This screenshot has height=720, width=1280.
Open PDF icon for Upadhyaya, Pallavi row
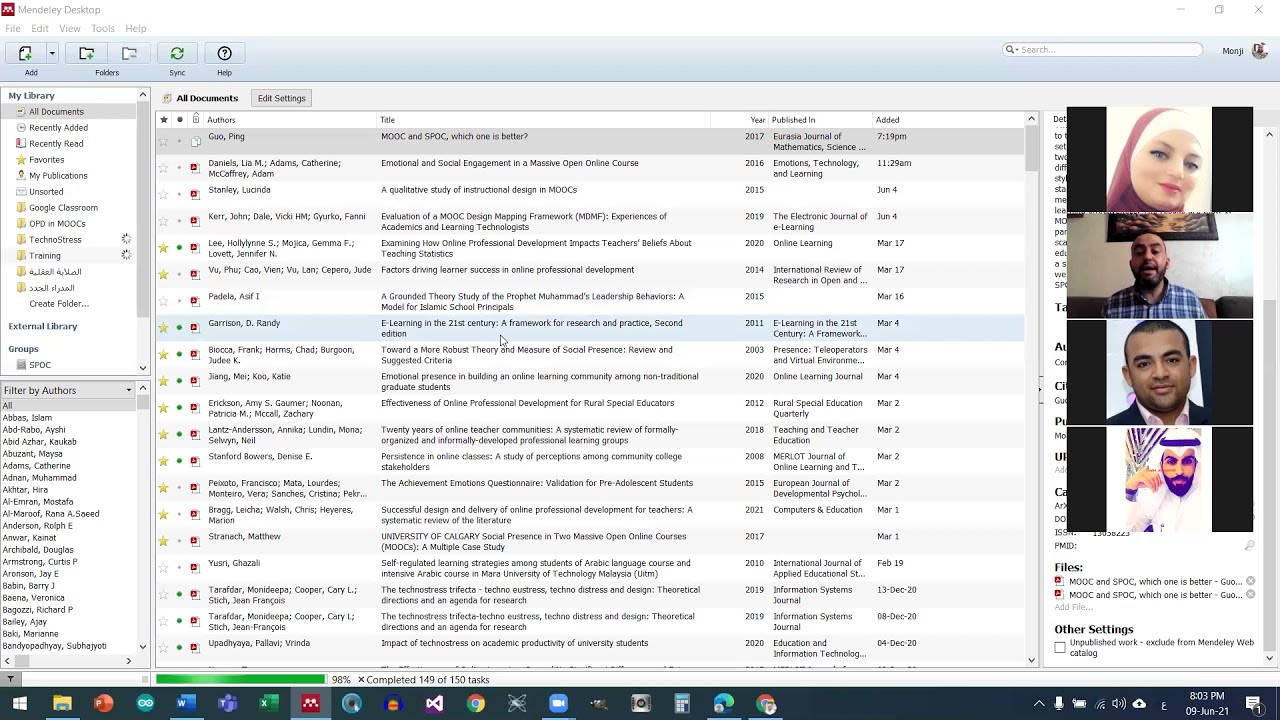[195, 648]
